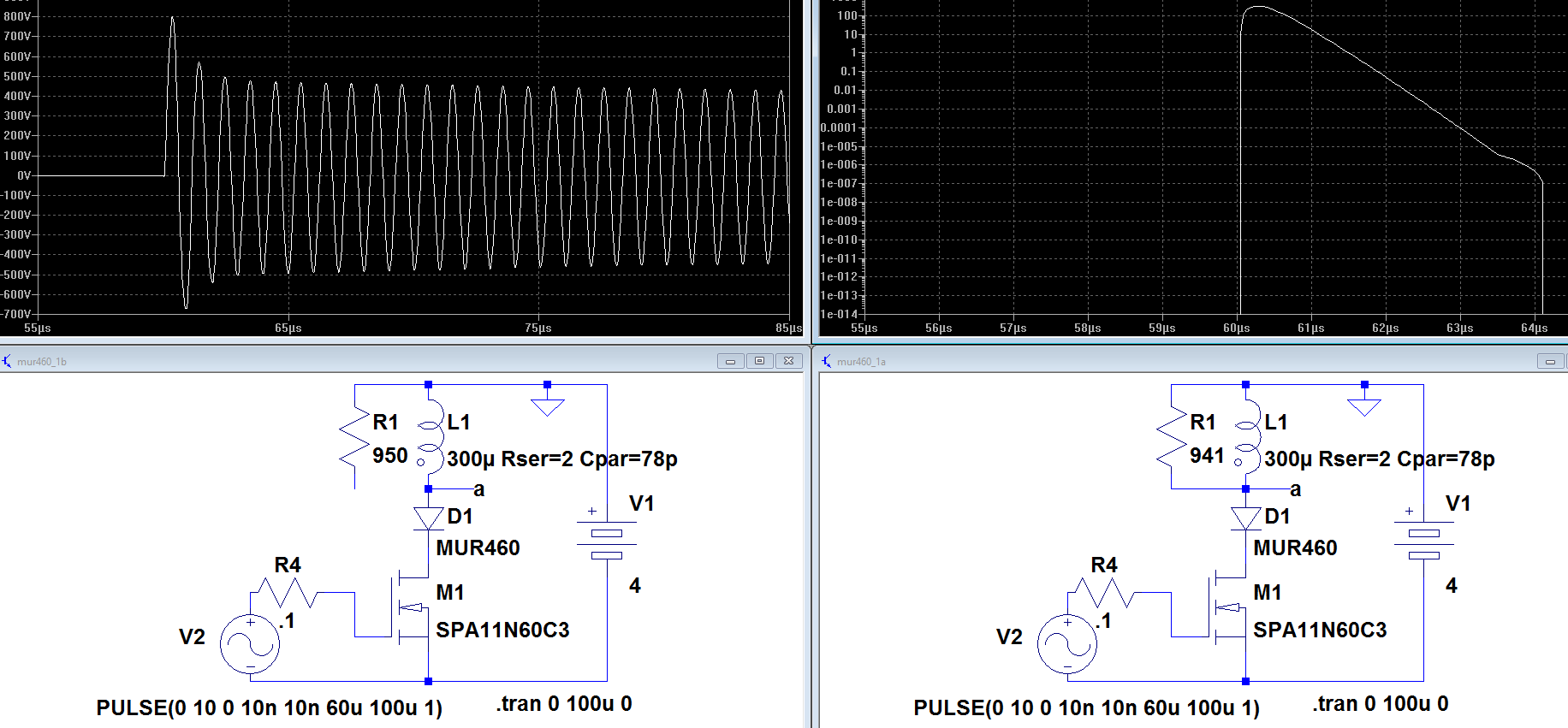Click net label 'a' in mur460_1b schematic

[478, 490]
